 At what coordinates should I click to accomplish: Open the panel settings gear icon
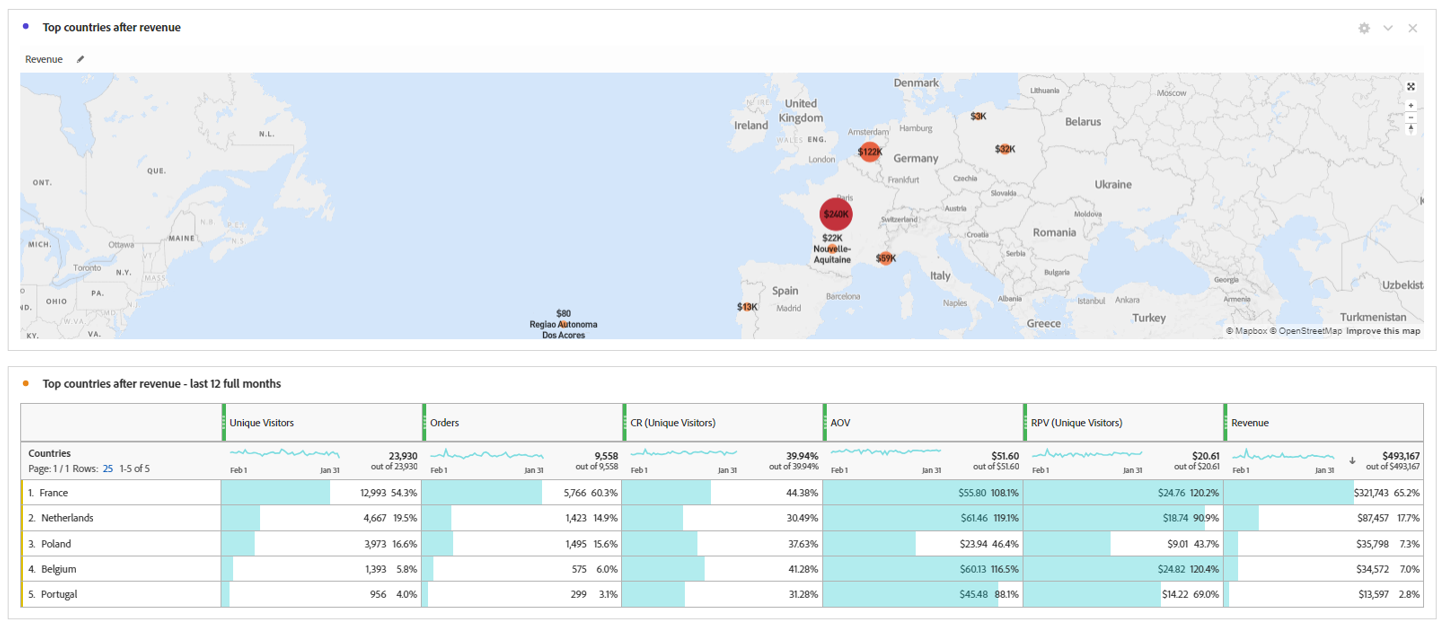[1363, 28]
